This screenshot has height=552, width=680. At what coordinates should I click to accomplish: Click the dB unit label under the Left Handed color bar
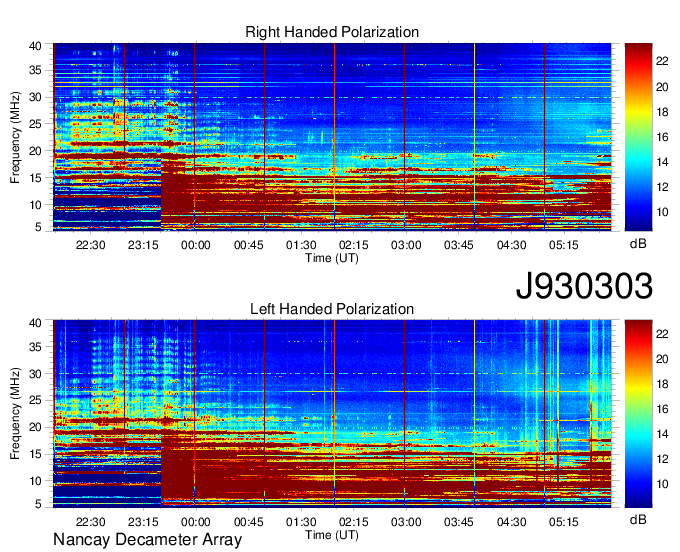pyautogui.click(x=638, y=519)
